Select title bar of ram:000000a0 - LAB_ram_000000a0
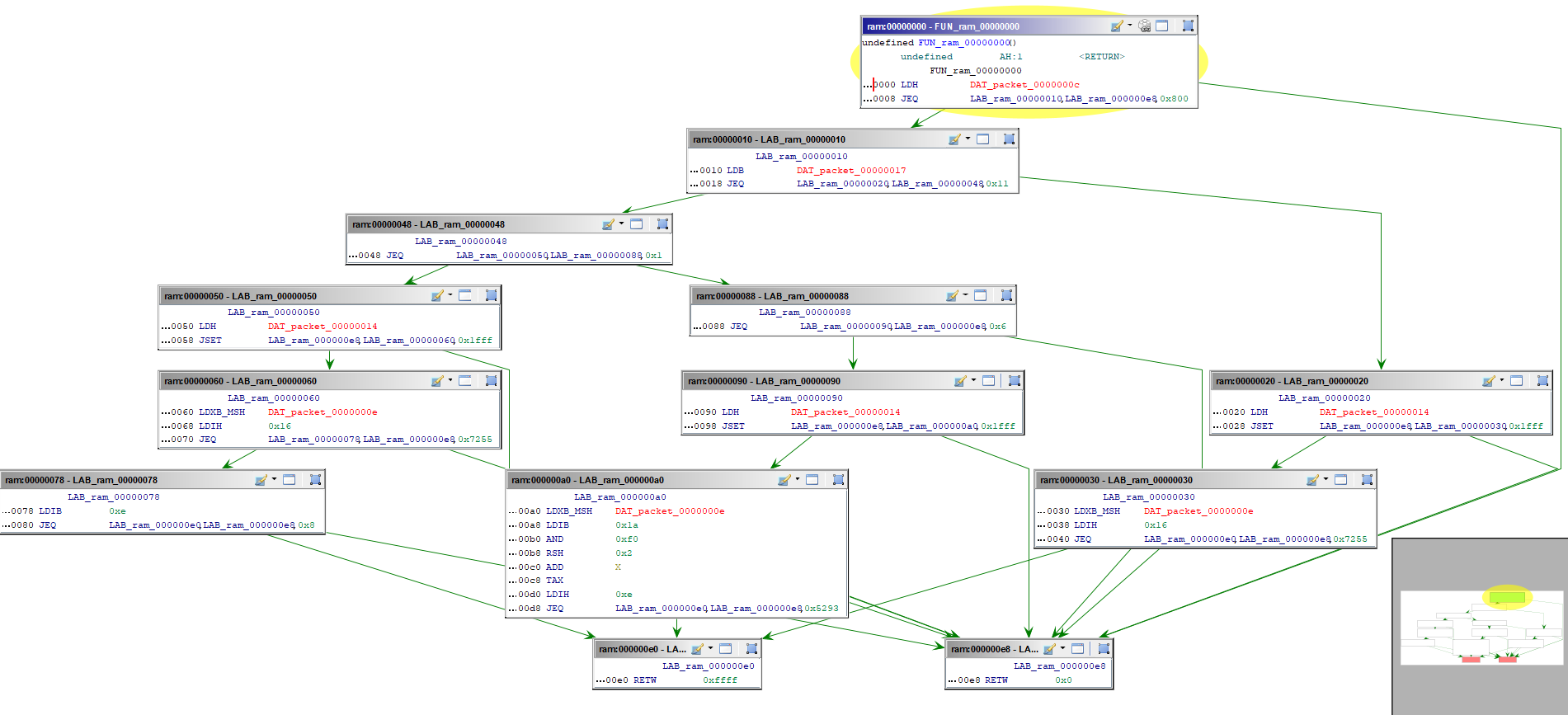Viewport: 1568px width, 715px height. (x=676, y=480)
